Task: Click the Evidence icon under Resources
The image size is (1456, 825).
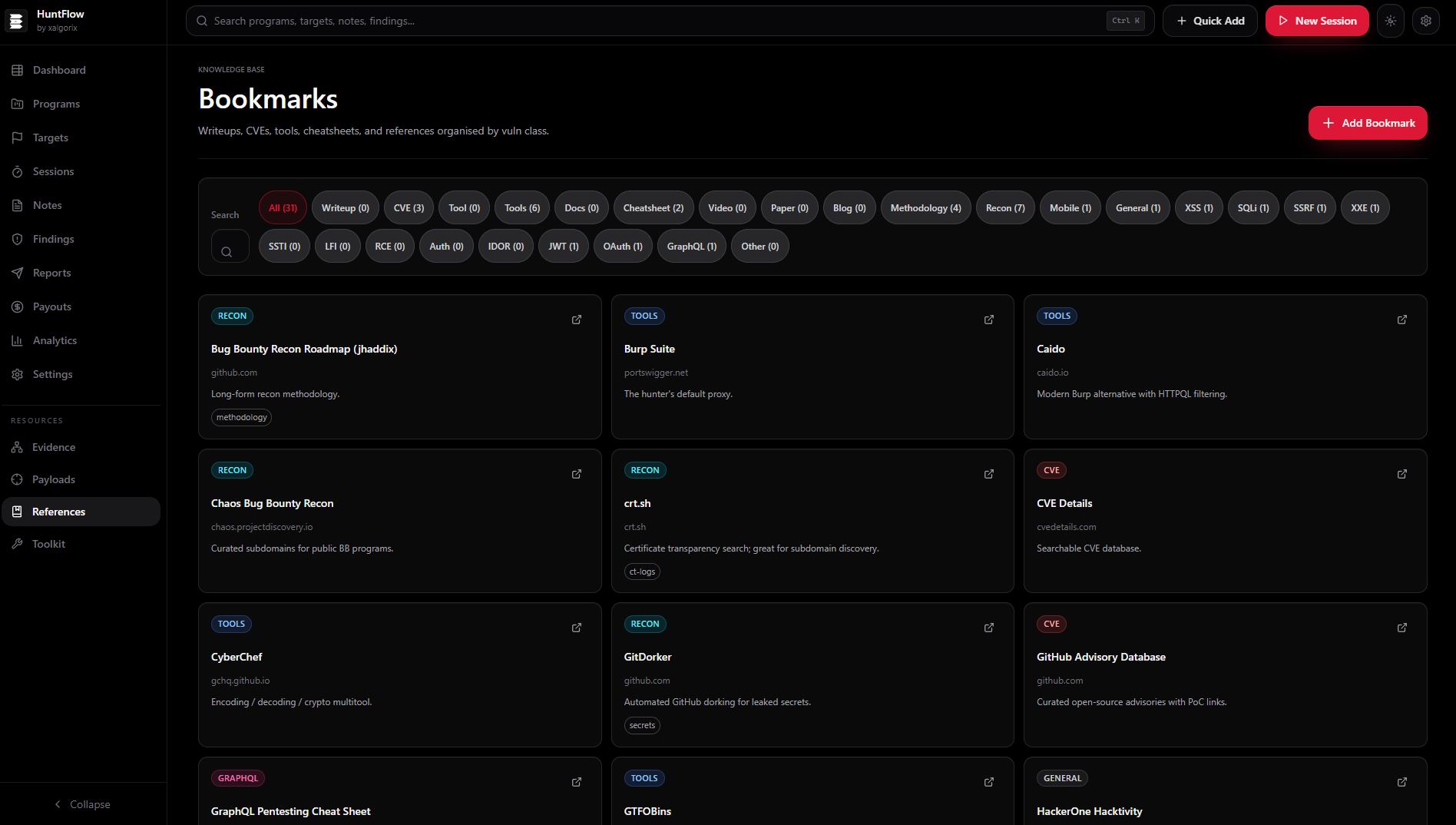Action: 17,447
